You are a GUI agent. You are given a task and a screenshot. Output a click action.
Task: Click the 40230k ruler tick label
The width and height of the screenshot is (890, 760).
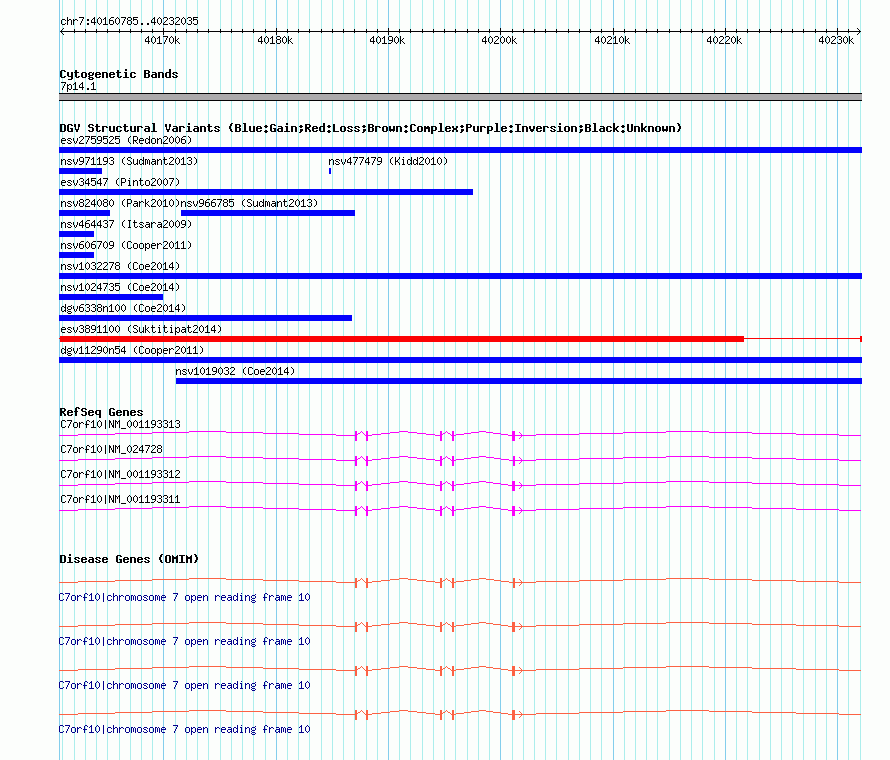pyautogui.click(x=836, y=40)
